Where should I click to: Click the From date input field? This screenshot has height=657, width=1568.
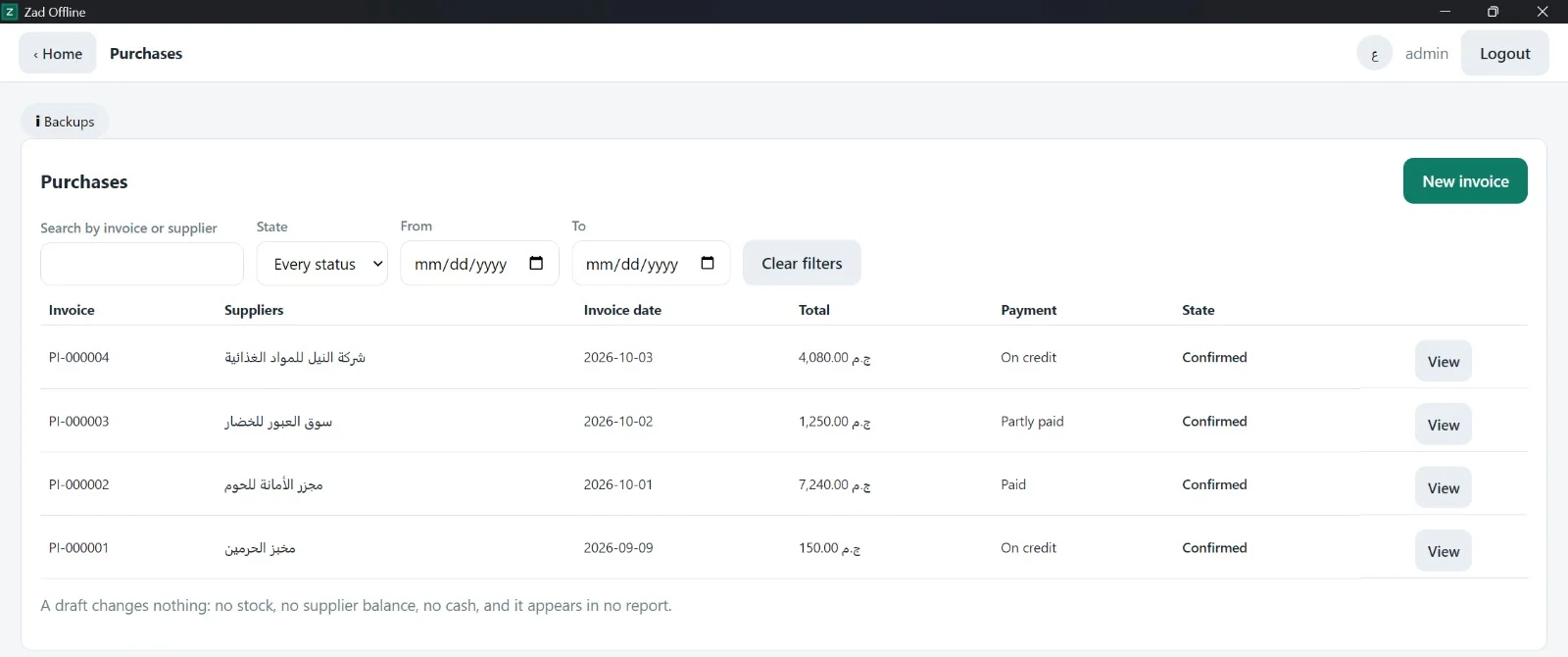click(479, 264)
